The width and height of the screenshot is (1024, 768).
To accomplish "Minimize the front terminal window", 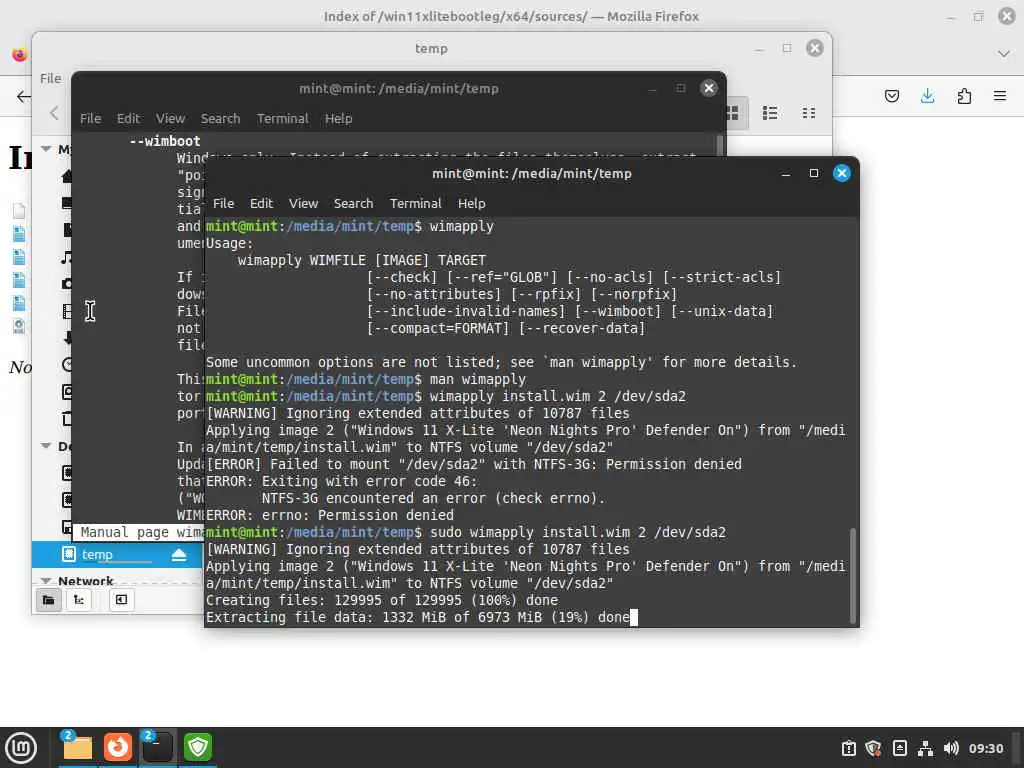I will (786, 173).
